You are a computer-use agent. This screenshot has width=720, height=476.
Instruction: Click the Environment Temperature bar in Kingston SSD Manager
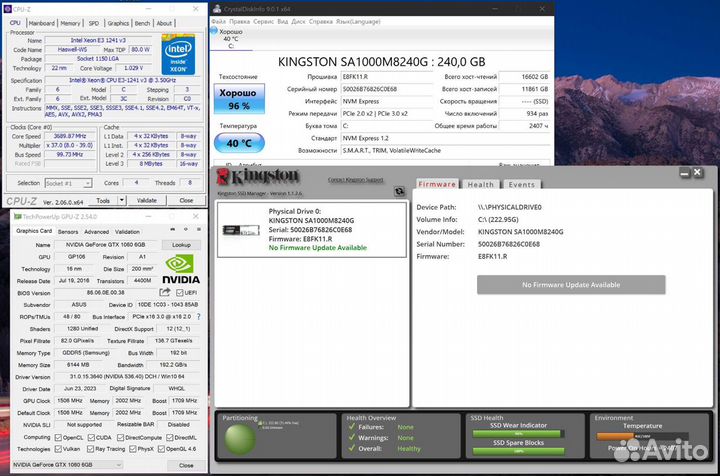click(642, 436)
